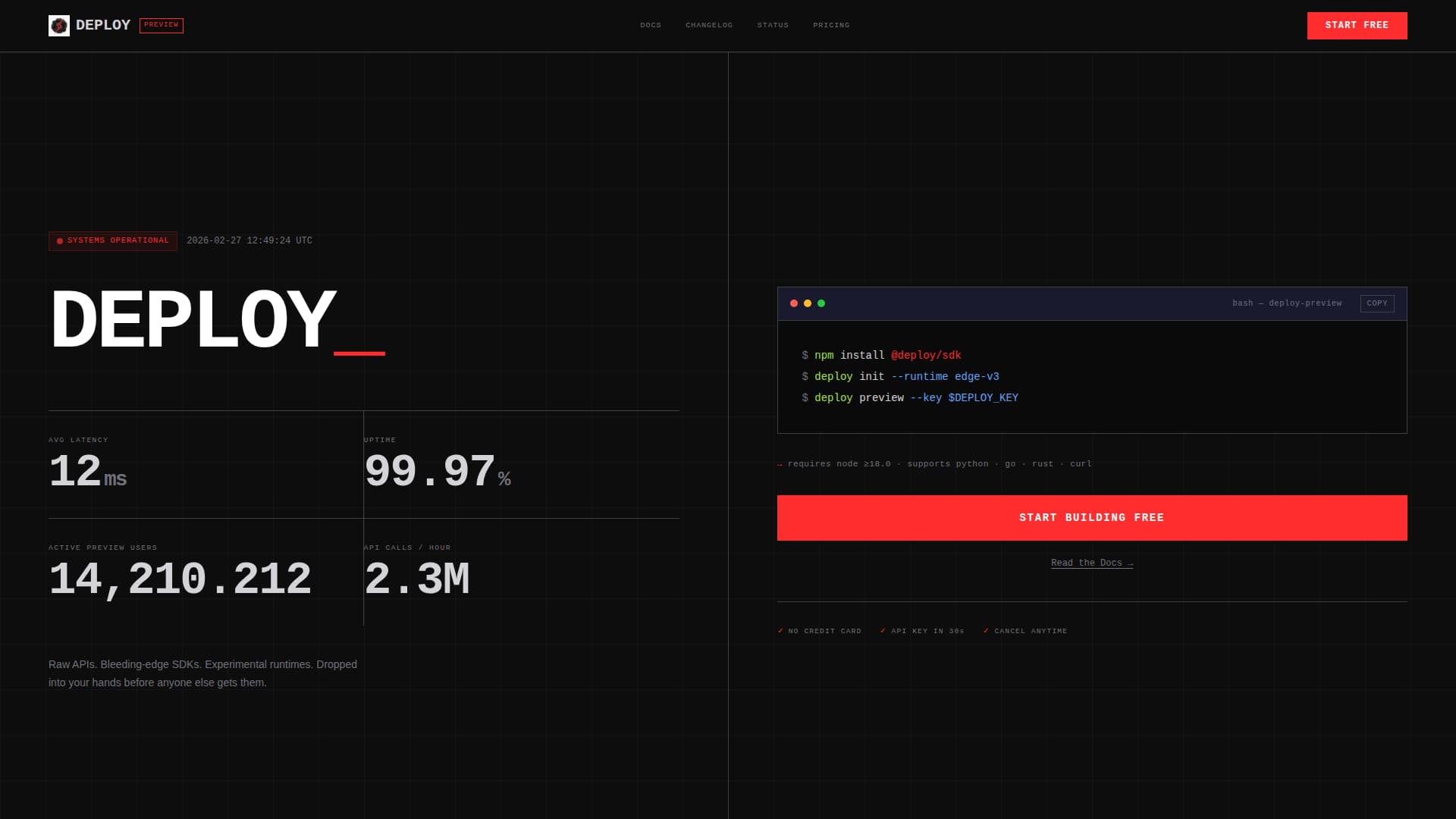Click the 12ms average latency value
The height and width of the screenshot is (819, 1456).
point(87,472)
